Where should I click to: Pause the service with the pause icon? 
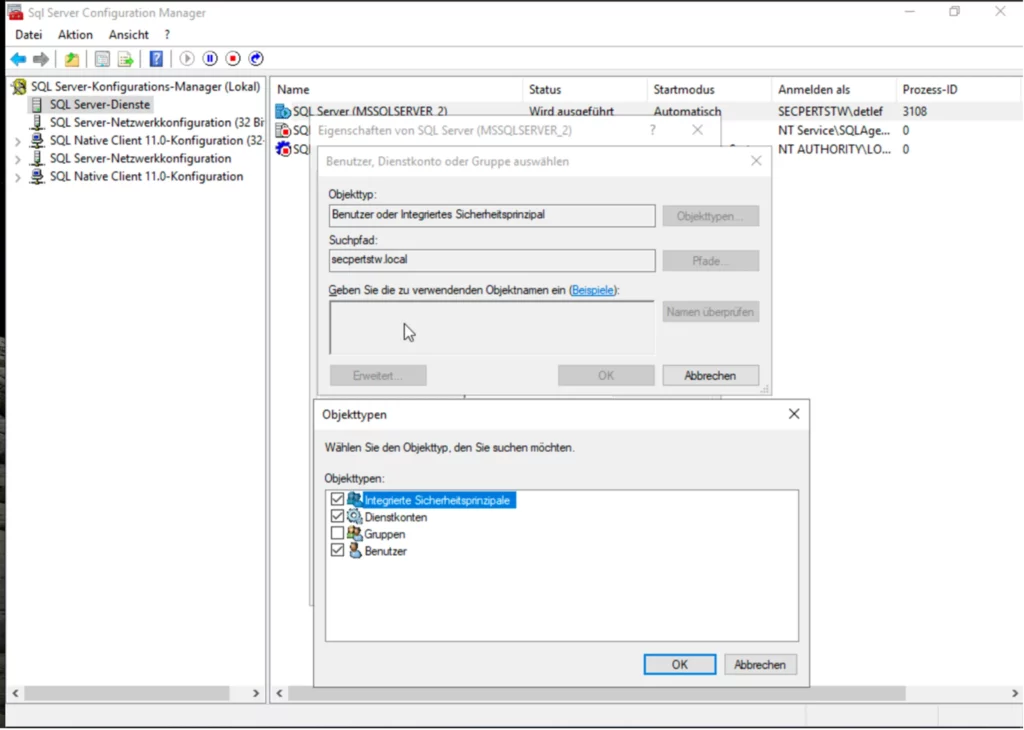pos(210,59)
